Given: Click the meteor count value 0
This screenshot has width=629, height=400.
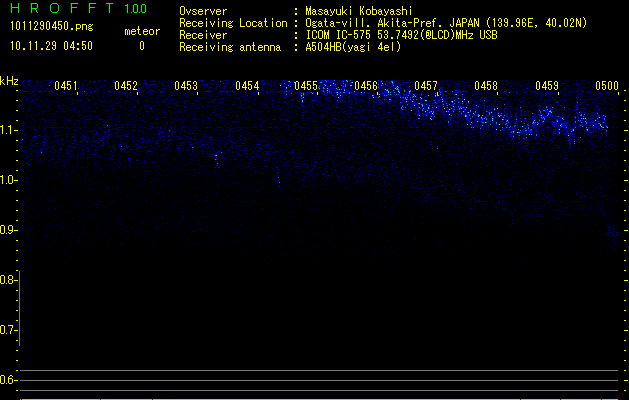Looking at the screenshot, I should pyautogui.click(x=142, y=46).
